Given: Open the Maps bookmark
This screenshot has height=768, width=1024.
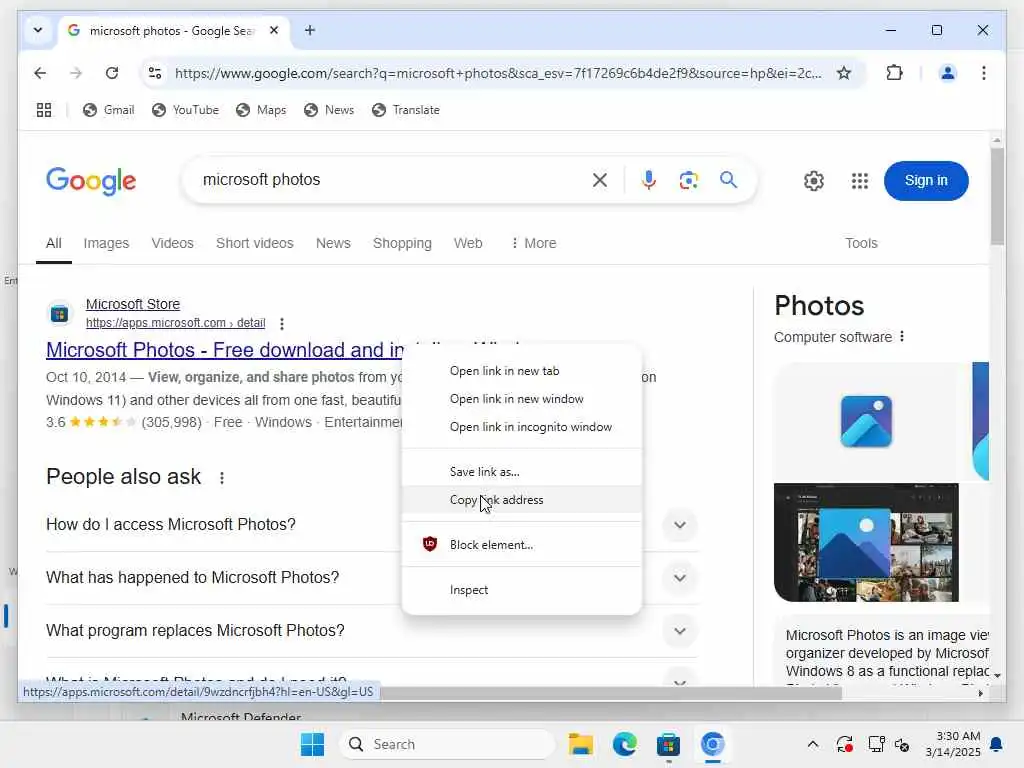Looking at the screenshot, I should (261, 110).
